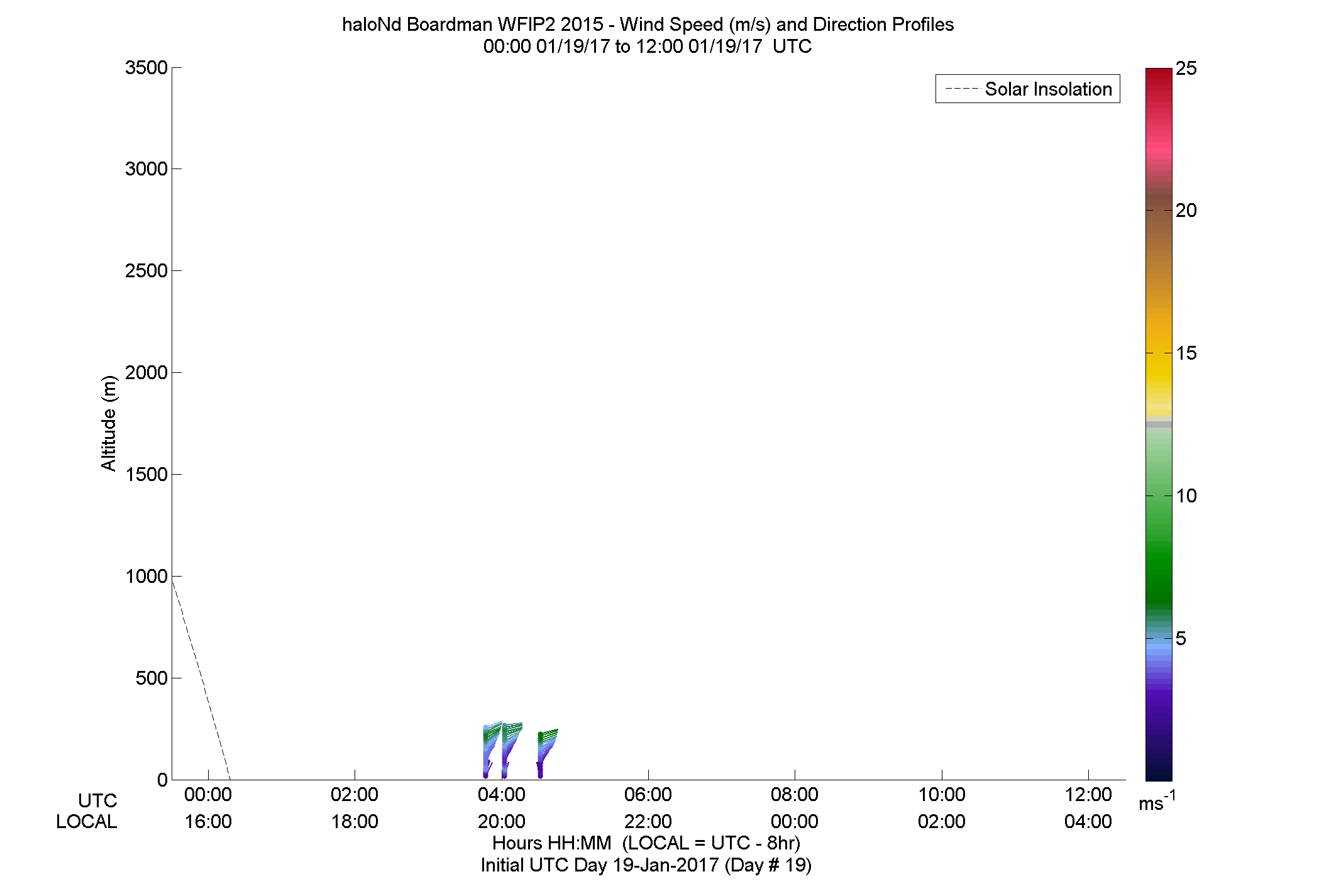Click the 1500 altitude tick label
This screenshot has height=896, width=1319.
point(146,475)
